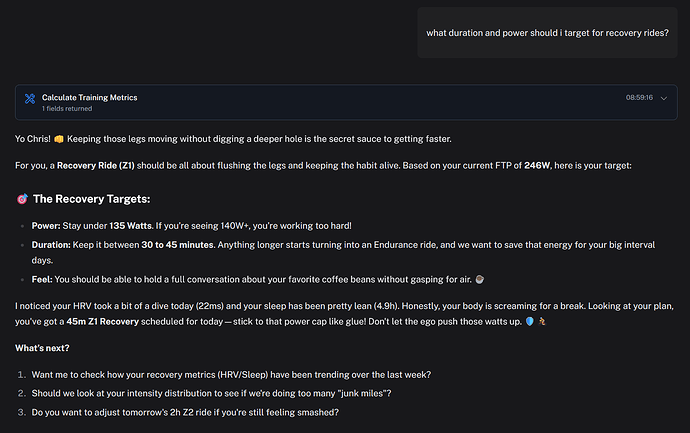This screenshot has width=690, height=433.
Task: Choose suggestion about recovery metrics trending
Action: coord(227,374)
